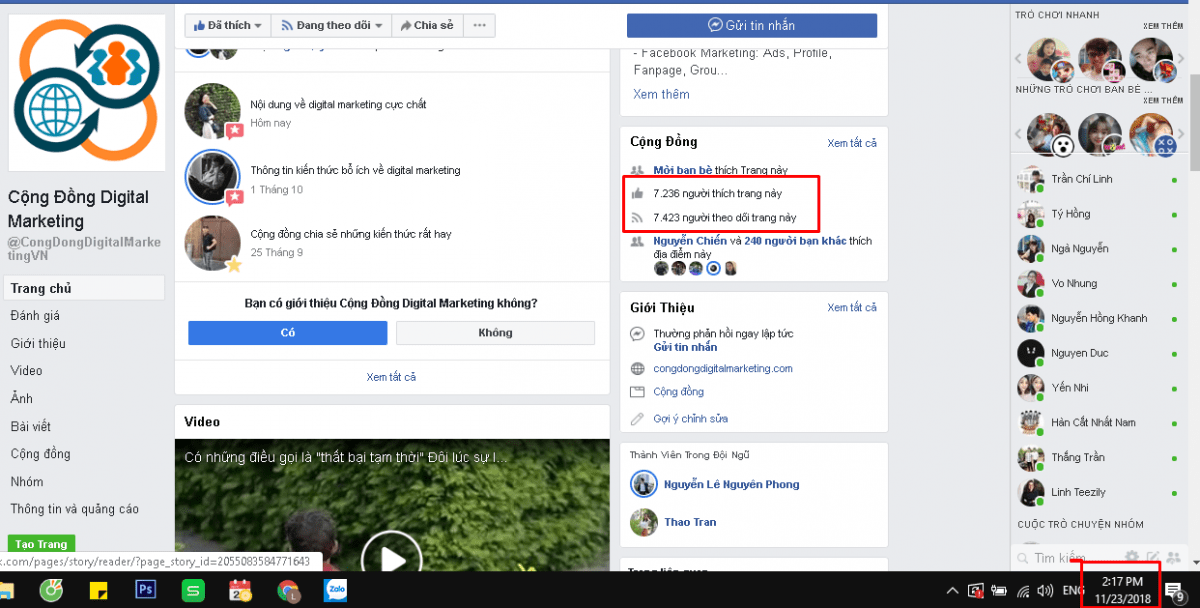Viewport: 1200px width, 608px height.
Task: Open the Chrome taskbar icon
Action: (x=287, y=590)
